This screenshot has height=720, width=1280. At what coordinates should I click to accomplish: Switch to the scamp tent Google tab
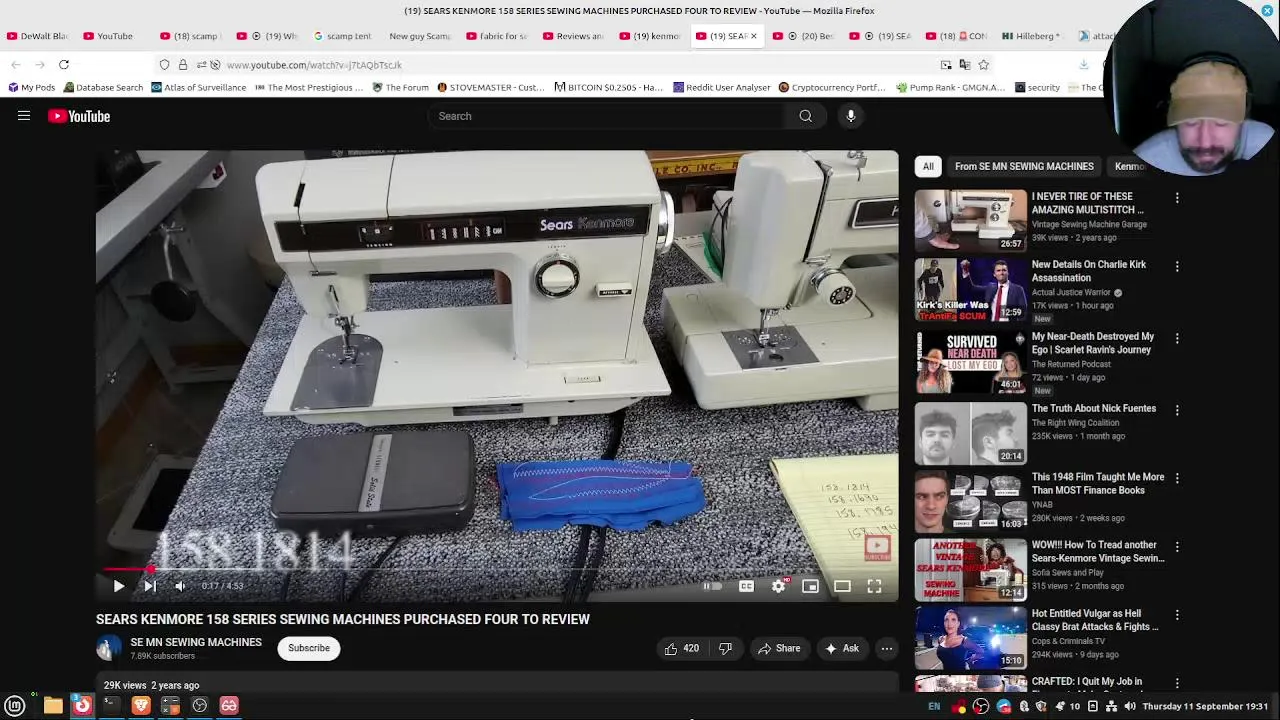(342, 36)
